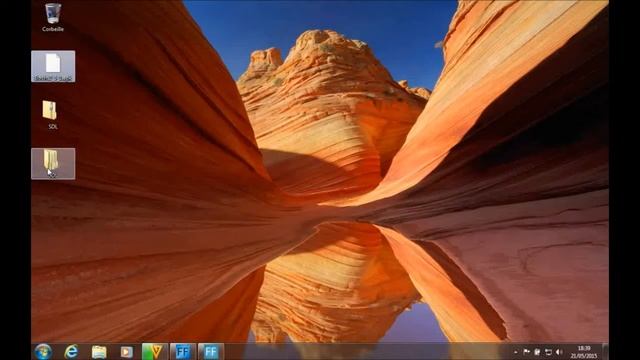Screen dimensions: 640x360
Task: Select the SDL zipped folder icon
Action: coord(50,114)
